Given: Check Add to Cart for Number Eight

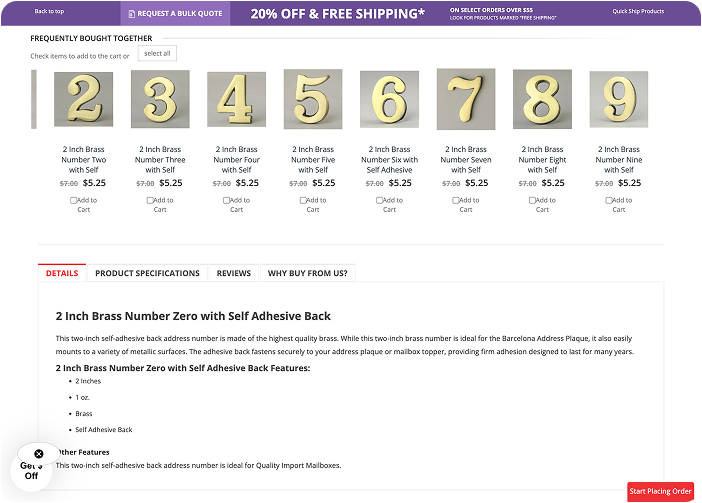Looking at the screenshot, I should 533,200.
